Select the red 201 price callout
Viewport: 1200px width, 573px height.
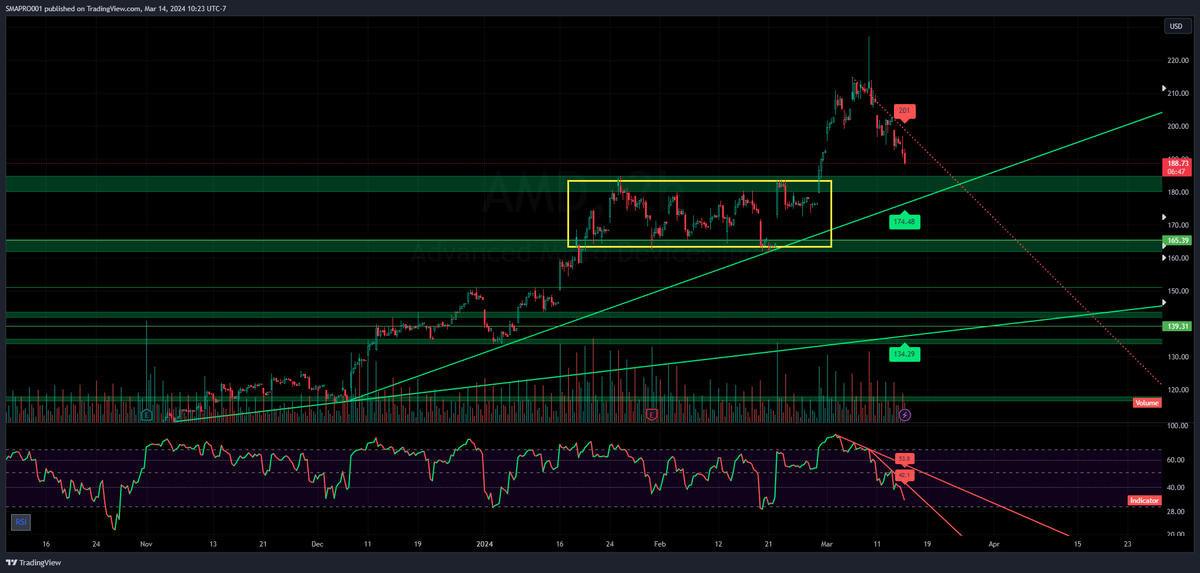click(903, 111)
